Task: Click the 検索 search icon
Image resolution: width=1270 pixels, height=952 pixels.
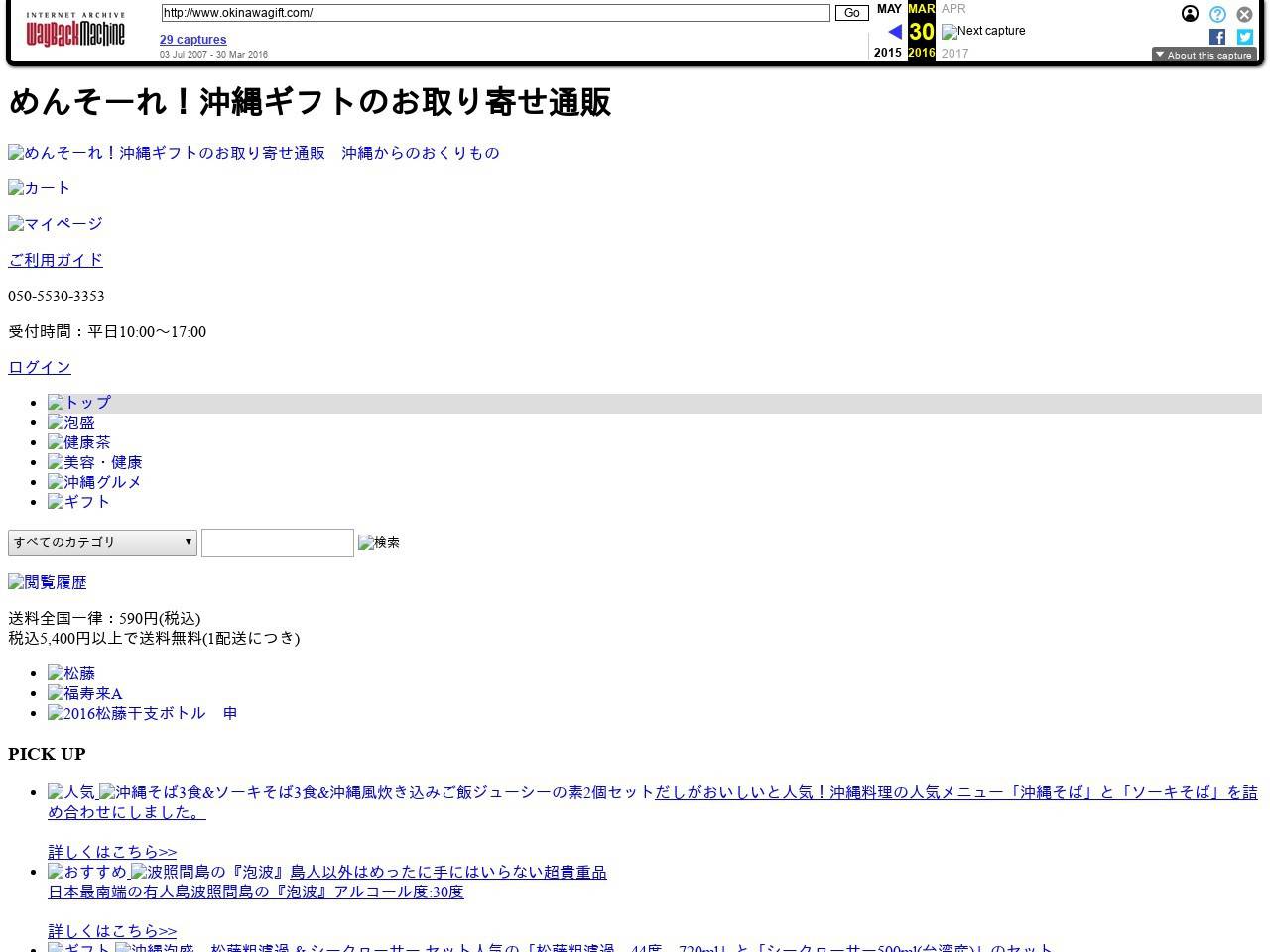Action: [x=378, y=542]
